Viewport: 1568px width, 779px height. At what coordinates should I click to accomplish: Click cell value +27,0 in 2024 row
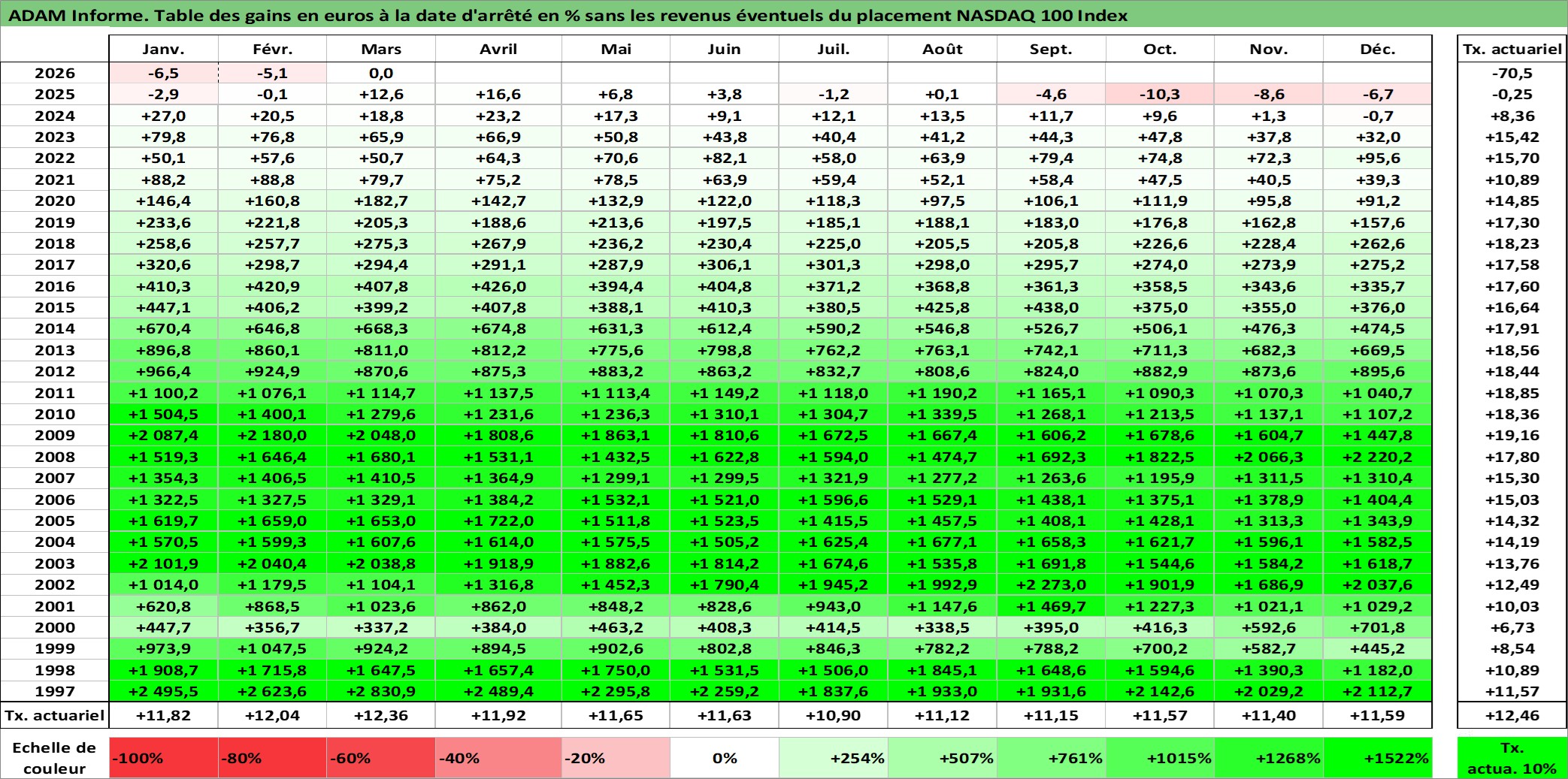[x=163, y=116]
